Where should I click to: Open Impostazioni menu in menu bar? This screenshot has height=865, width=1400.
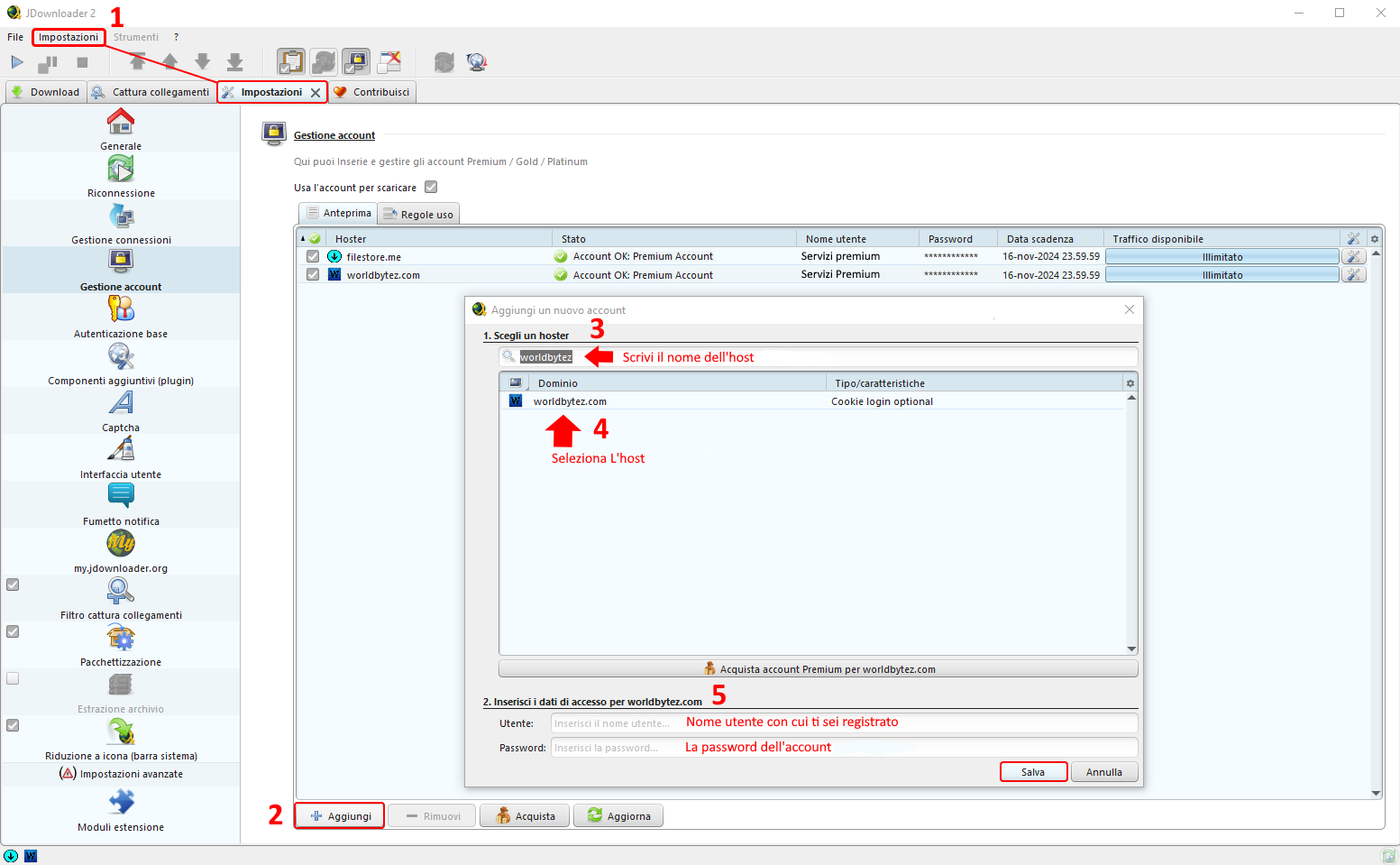click(x=69, y=37)
